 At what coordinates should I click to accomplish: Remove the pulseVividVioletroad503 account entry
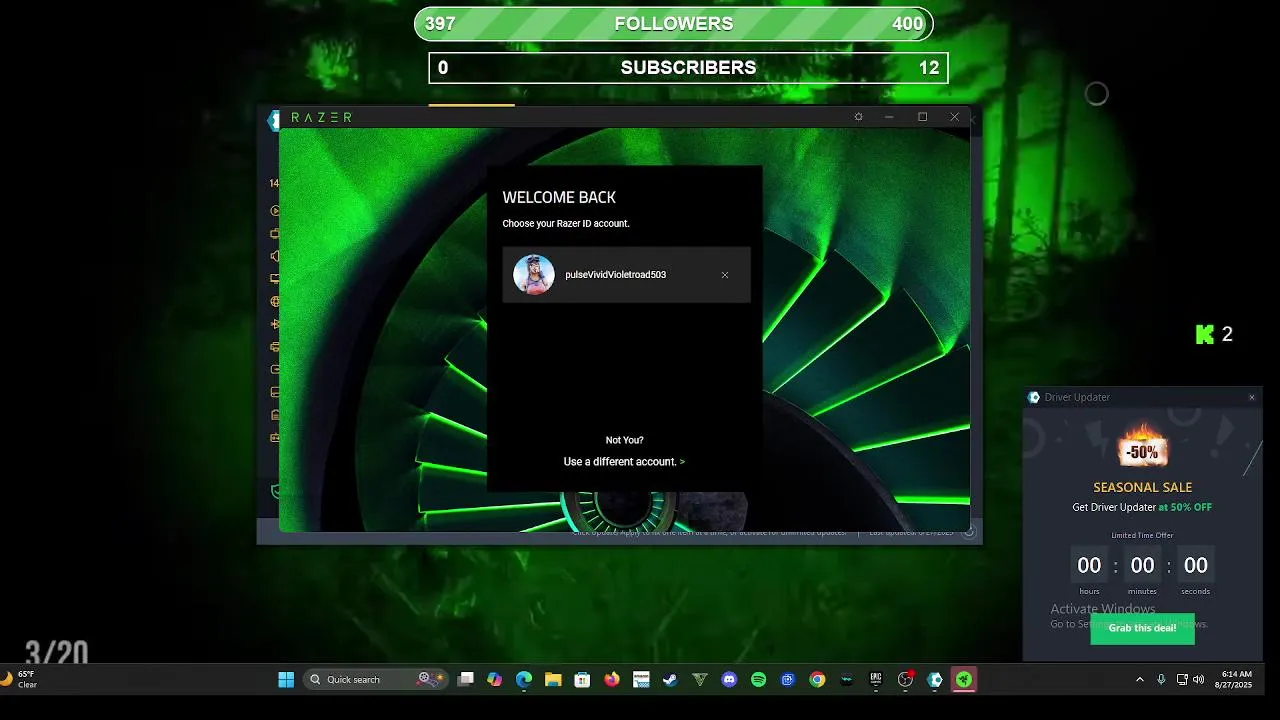[725, 275]
